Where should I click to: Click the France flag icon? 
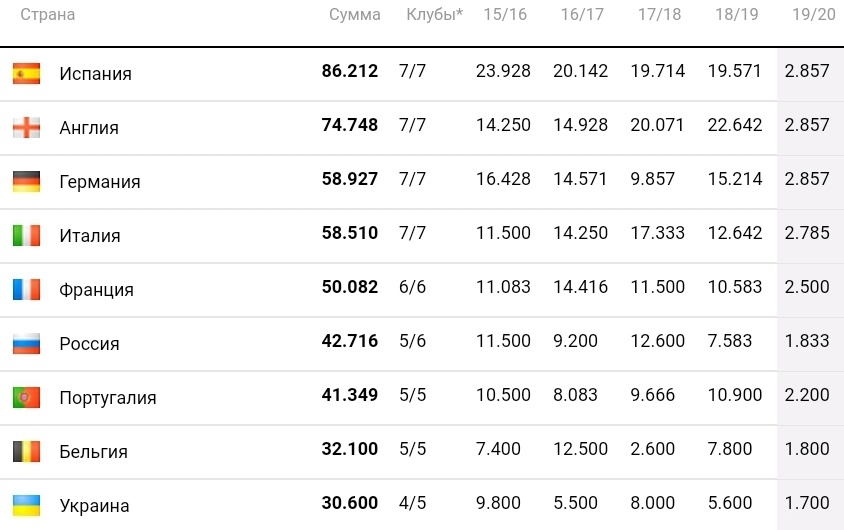click(x=26, y=289)
